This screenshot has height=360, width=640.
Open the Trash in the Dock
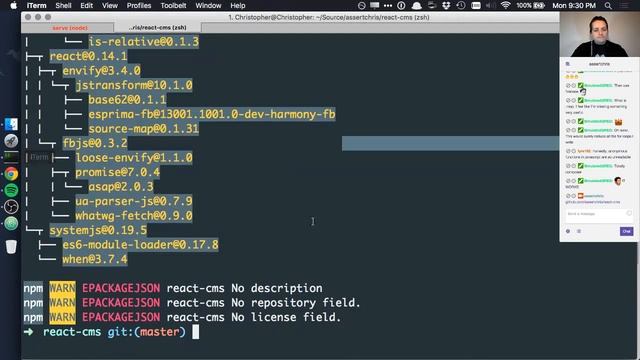coord(11,246)
